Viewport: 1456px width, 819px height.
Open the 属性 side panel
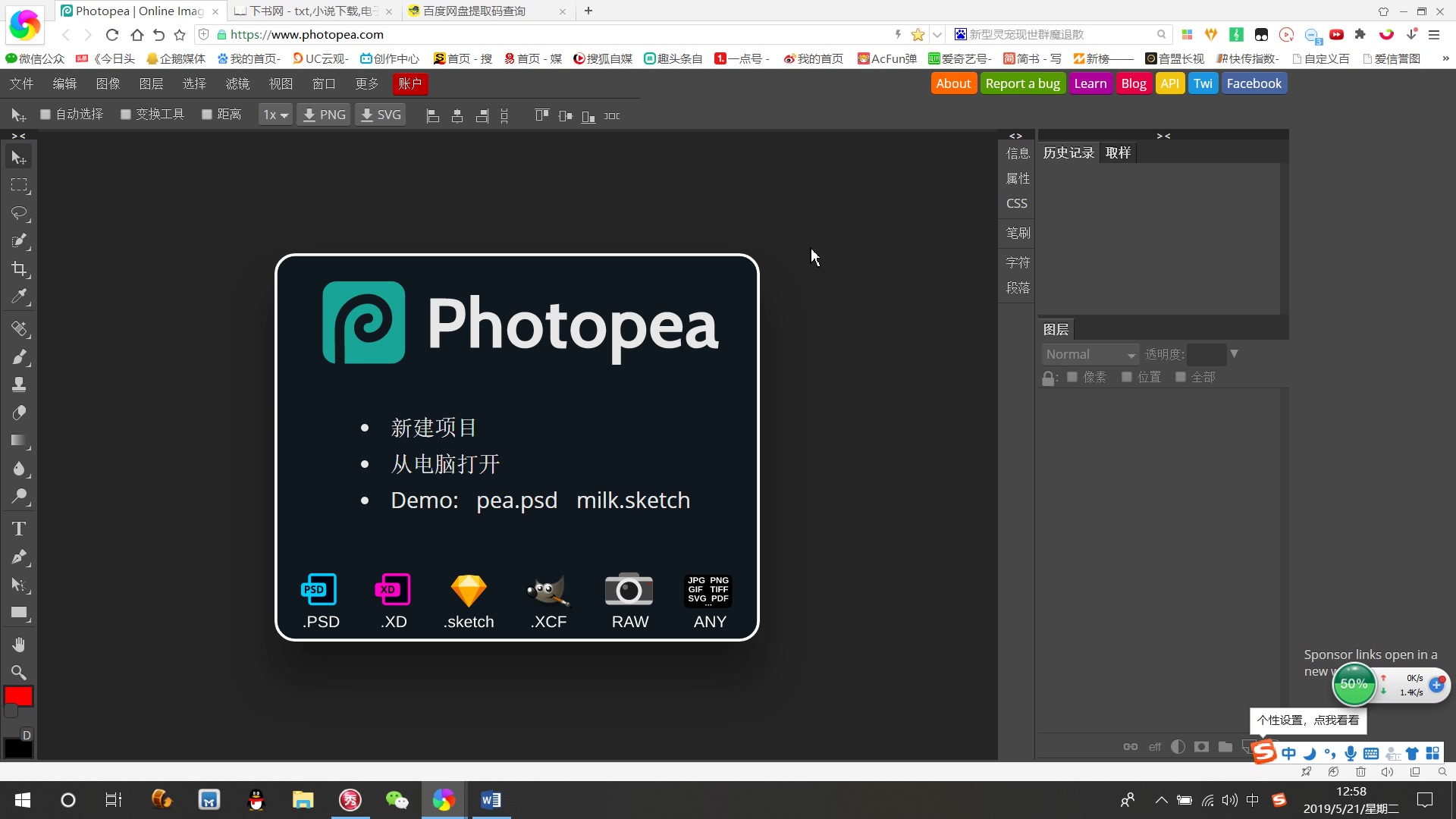point(1018,178)
